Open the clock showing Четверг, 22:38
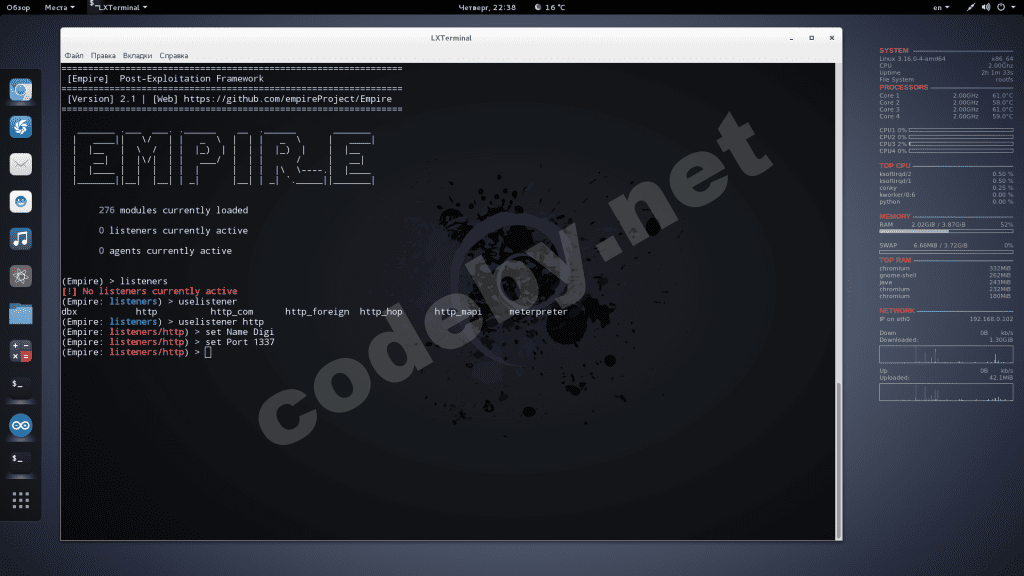The height and width of the screenshot is (576, 1024). tap(487, 7)
